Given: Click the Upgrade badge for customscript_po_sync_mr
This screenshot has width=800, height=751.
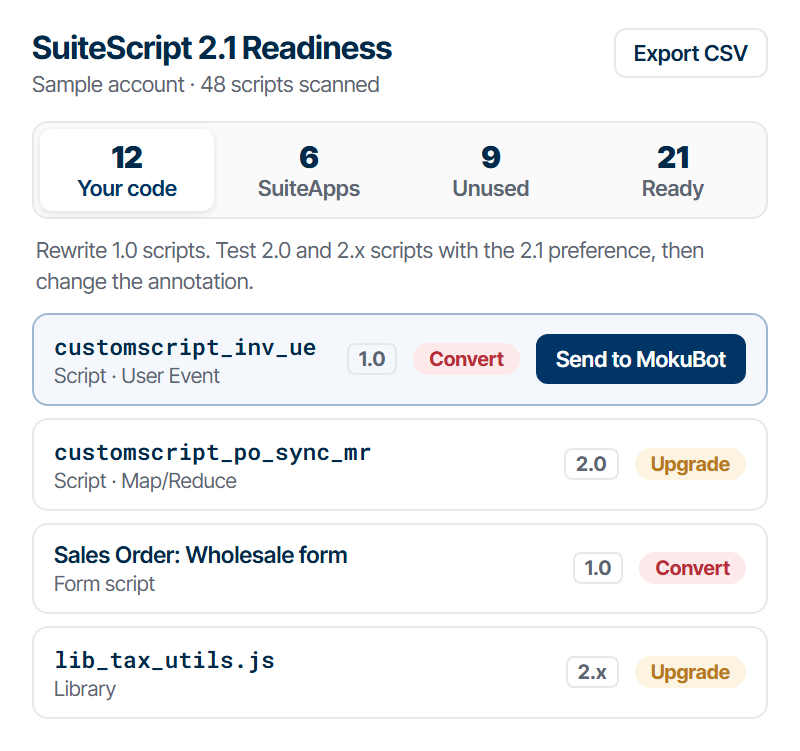Looking at the screenshot, I should pos(690,464).
